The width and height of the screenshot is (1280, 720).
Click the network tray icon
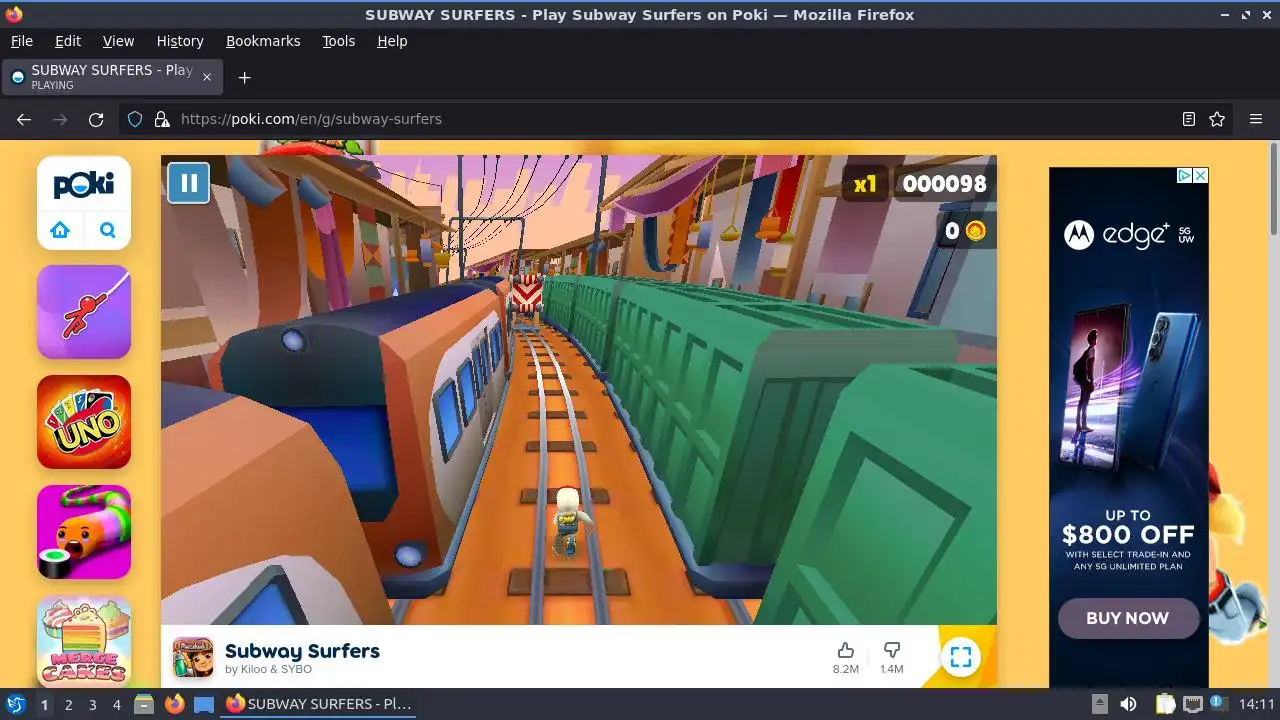[x=1192, y=704]
